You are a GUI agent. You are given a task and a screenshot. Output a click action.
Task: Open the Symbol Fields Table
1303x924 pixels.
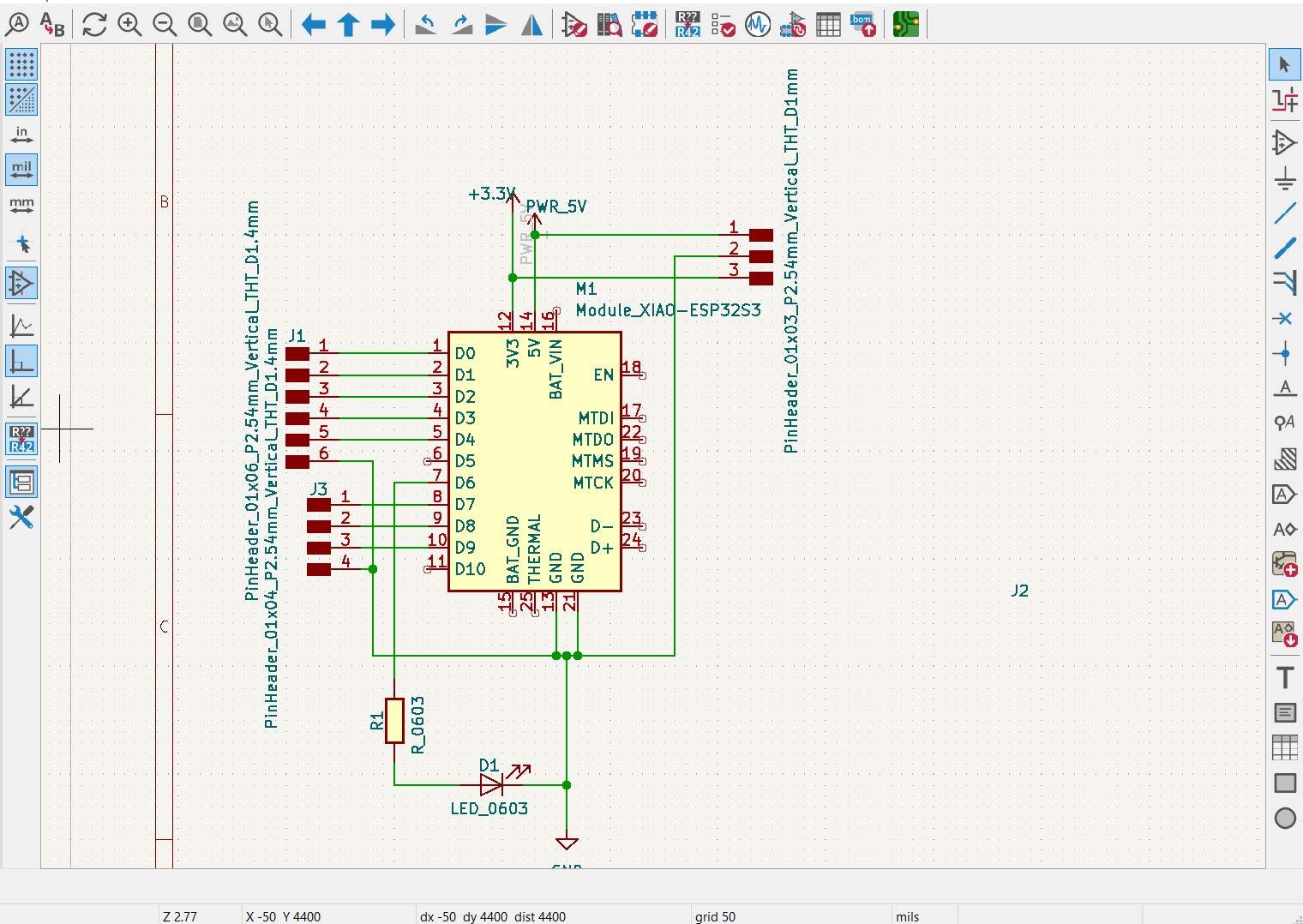(828, 25)
